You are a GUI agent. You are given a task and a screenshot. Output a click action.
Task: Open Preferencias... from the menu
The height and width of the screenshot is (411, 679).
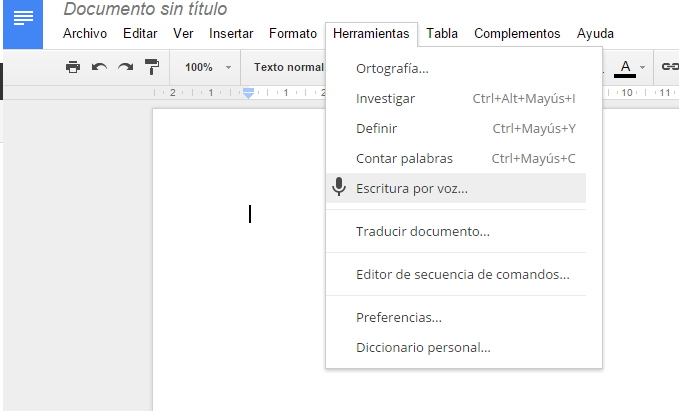tap(398, 317)
